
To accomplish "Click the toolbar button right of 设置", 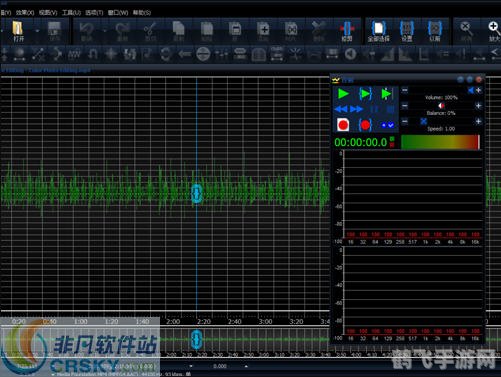I will [435, 31].
